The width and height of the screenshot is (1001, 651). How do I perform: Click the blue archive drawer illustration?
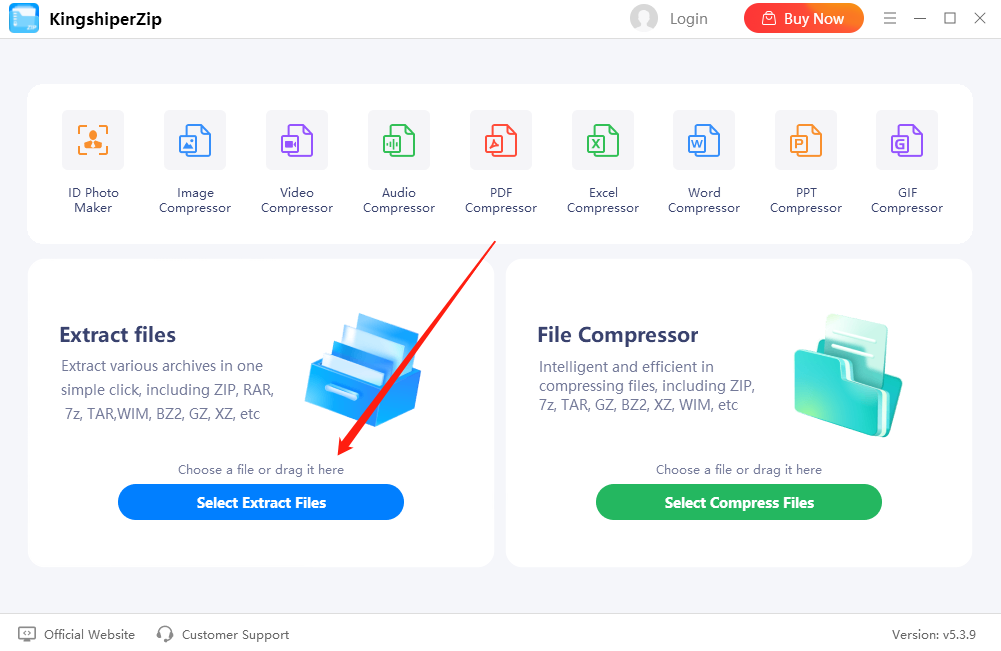(x=362, y=369)
